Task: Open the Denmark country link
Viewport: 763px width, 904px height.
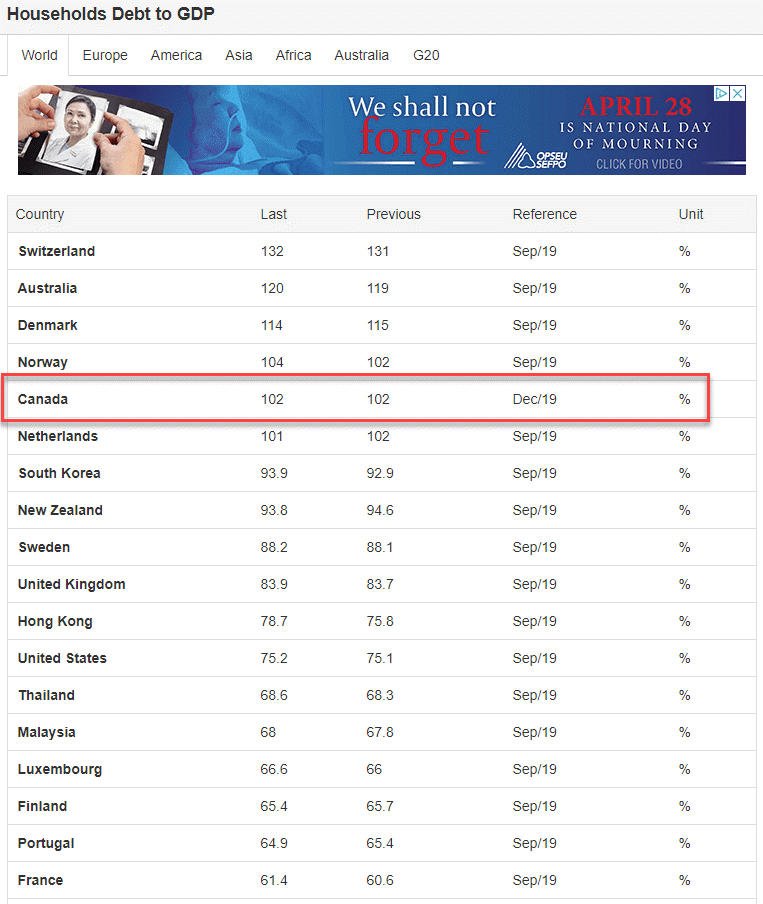Action: point(48,325)
